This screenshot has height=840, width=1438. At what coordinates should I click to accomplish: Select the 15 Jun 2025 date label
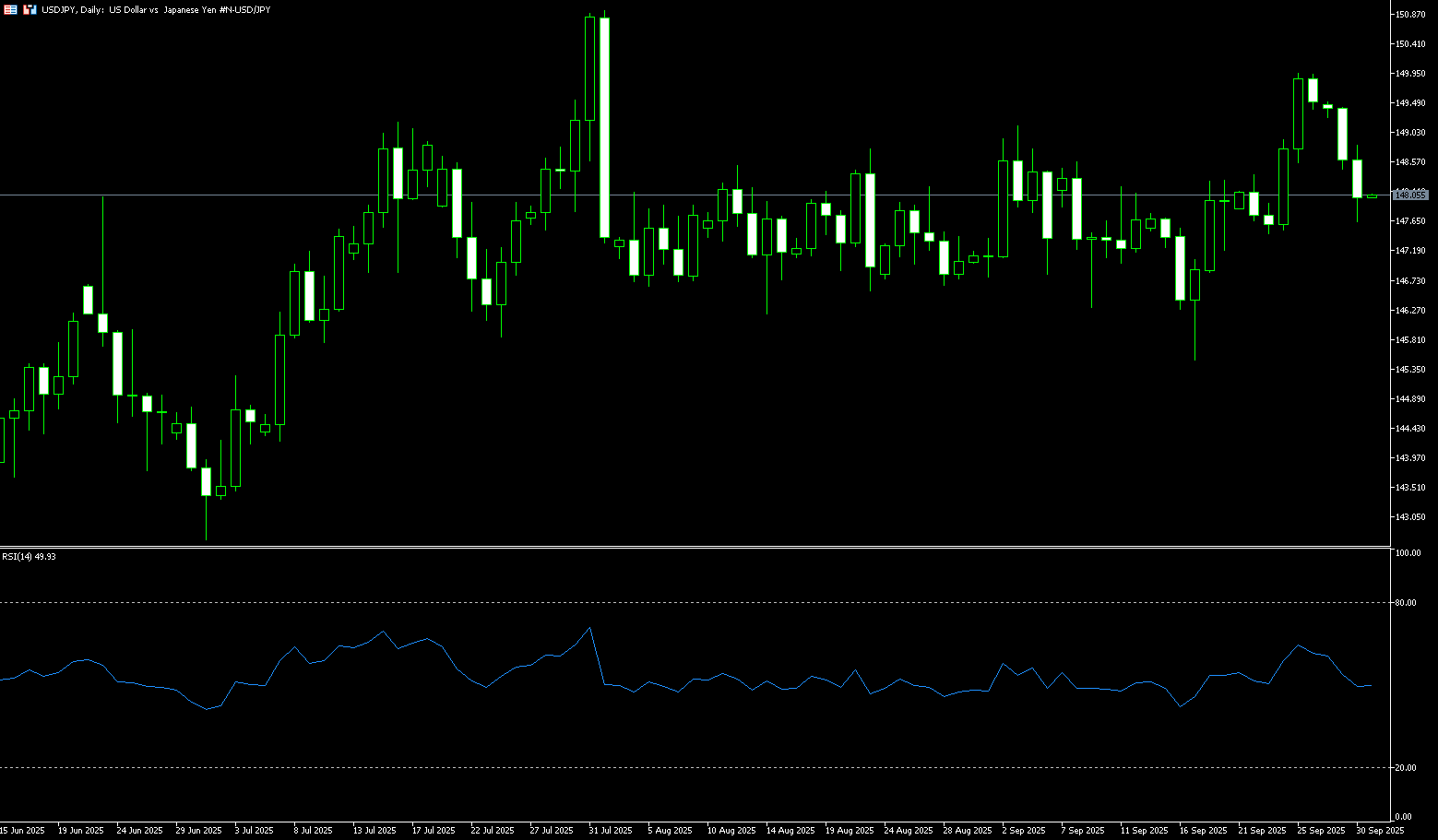click(x=22, y=831)
